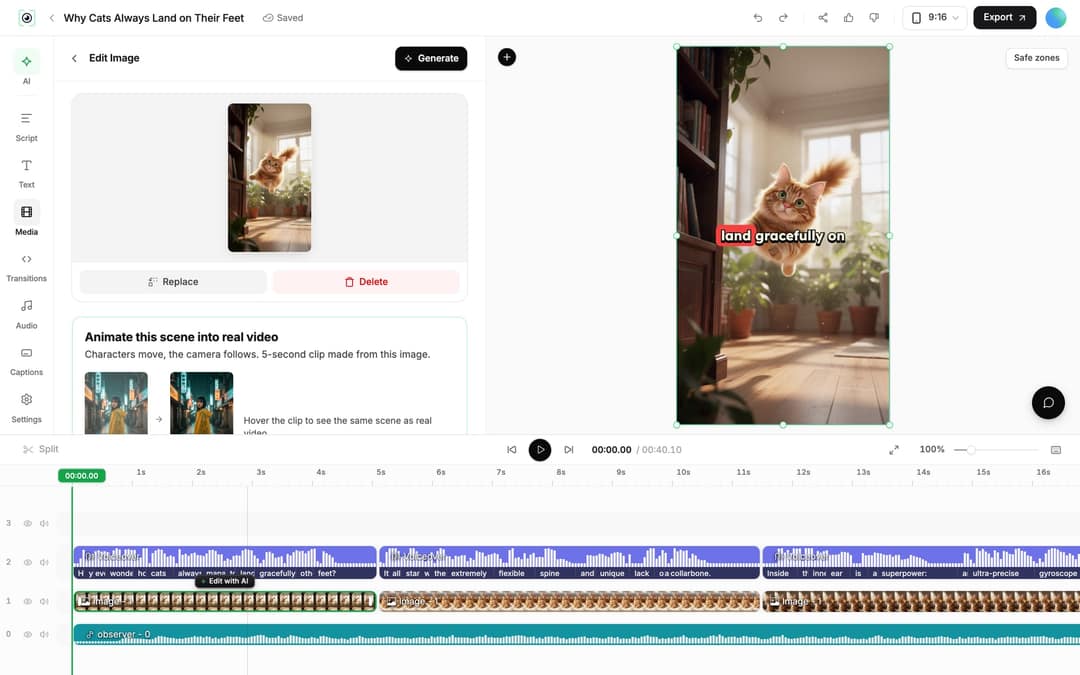Skip to next clip
The height and width of the screenshot is (675, 1080).
569,450
